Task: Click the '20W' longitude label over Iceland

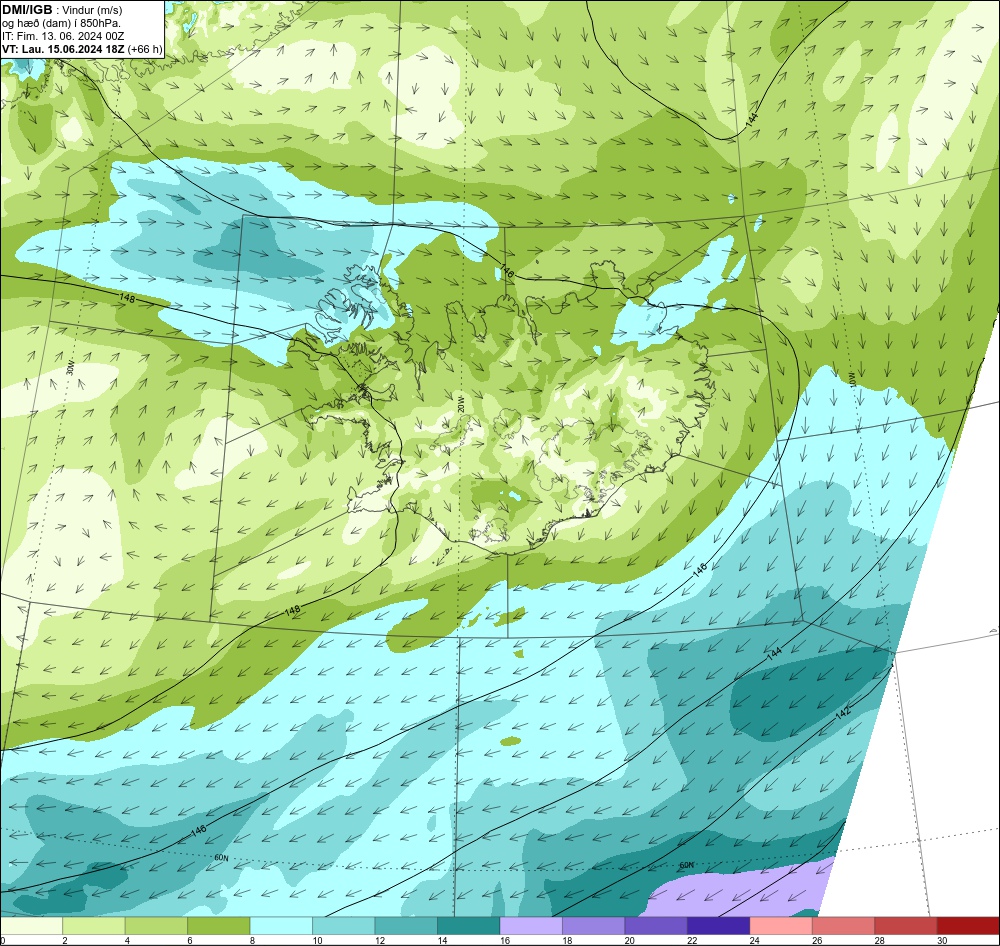Action: 461,403
